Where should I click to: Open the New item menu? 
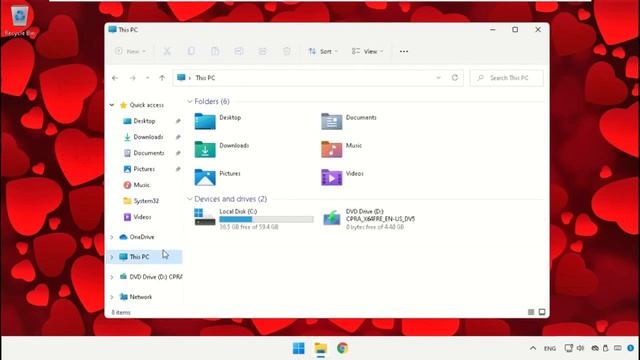[x=130, y=51]
